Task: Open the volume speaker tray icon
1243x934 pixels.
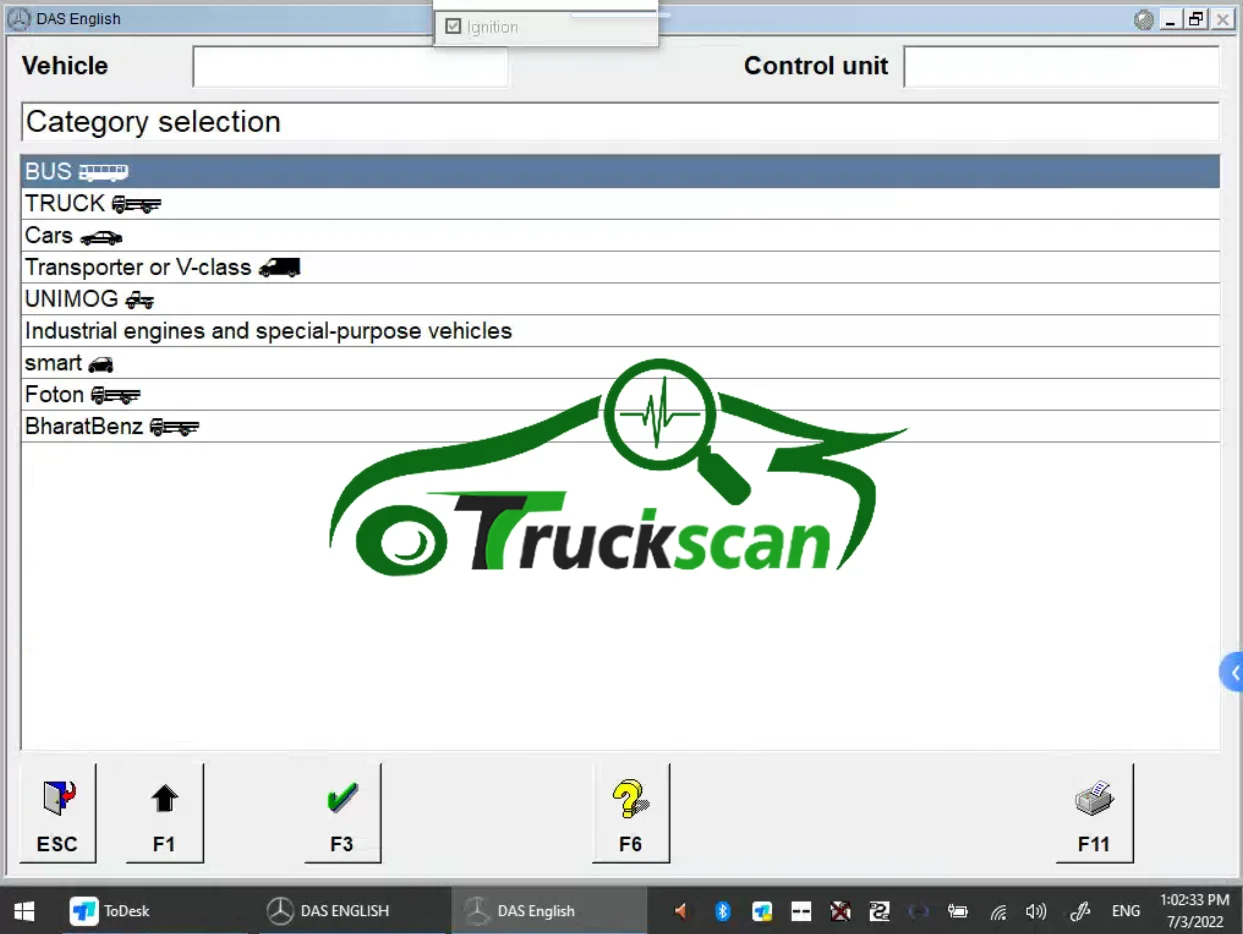Action: click(1036, 911)
